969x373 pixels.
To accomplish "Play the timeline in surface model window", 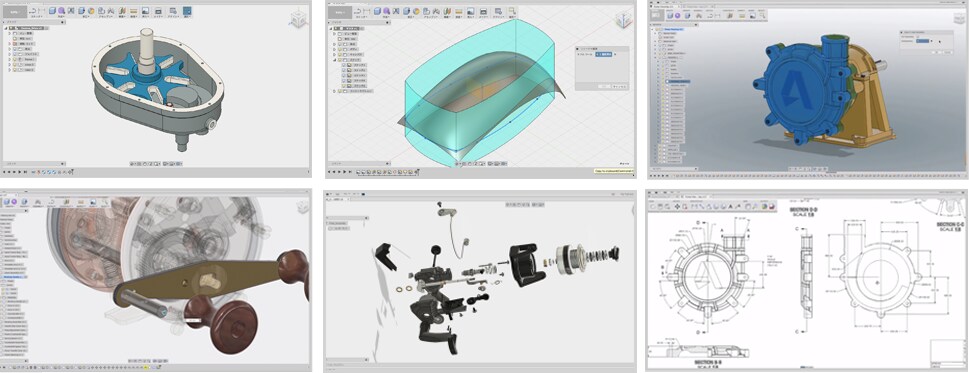I will [344, 172].
